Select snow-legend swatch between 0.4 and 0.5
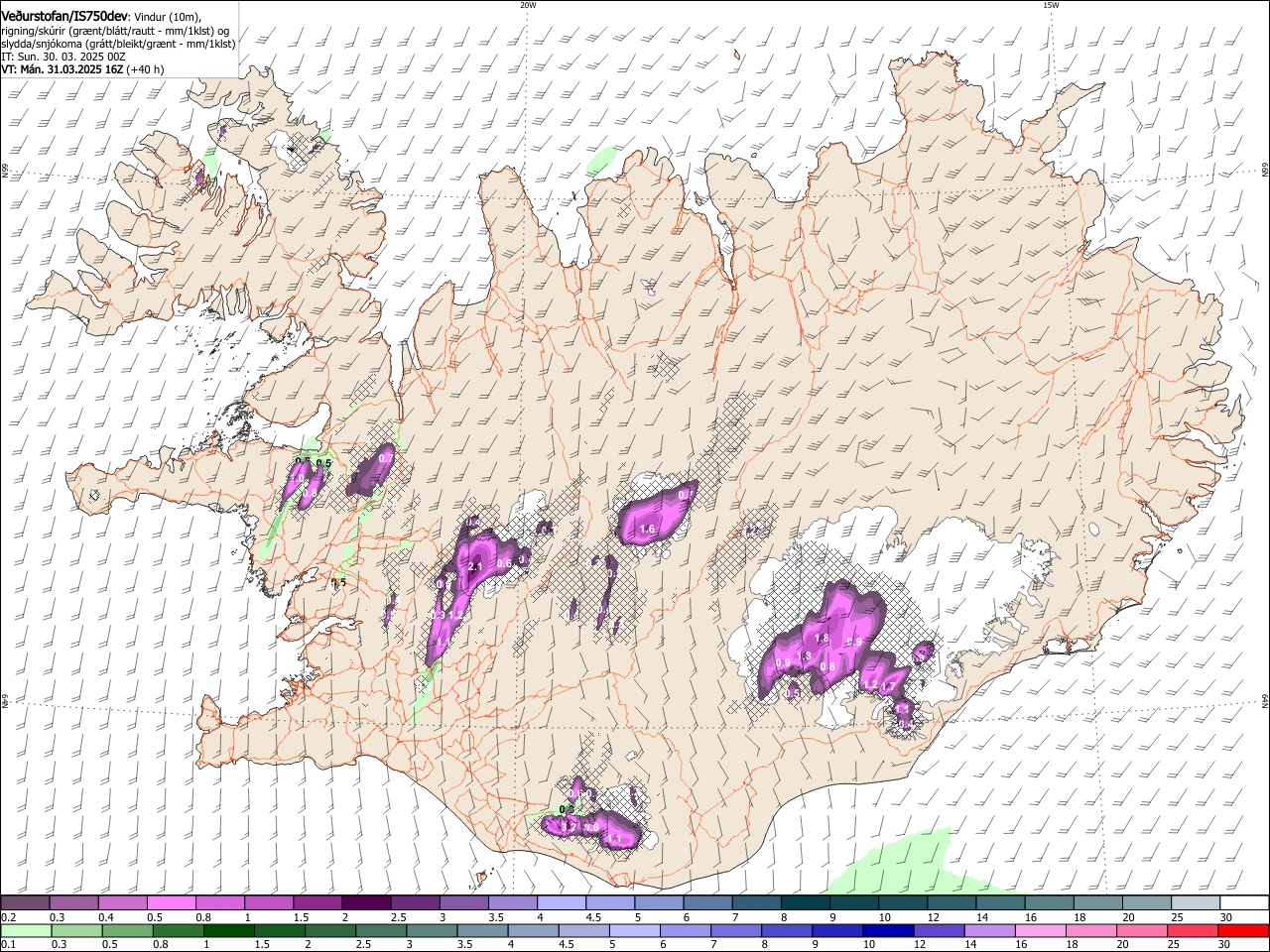This screenshot has width=1270, height=952. click(x=123, y=902)
